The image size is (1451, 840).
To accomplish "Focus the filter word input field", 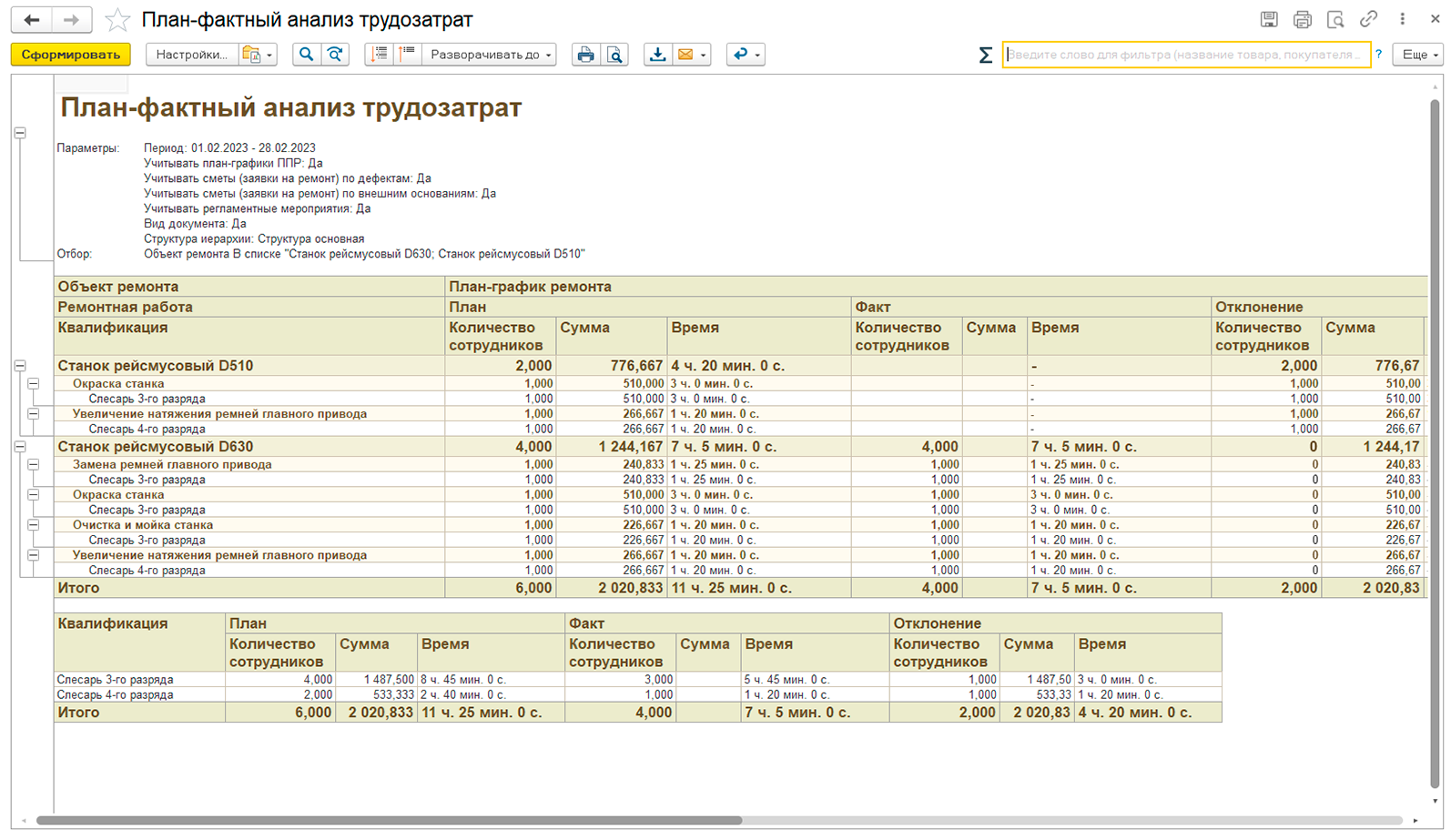I will [1186, 55].
